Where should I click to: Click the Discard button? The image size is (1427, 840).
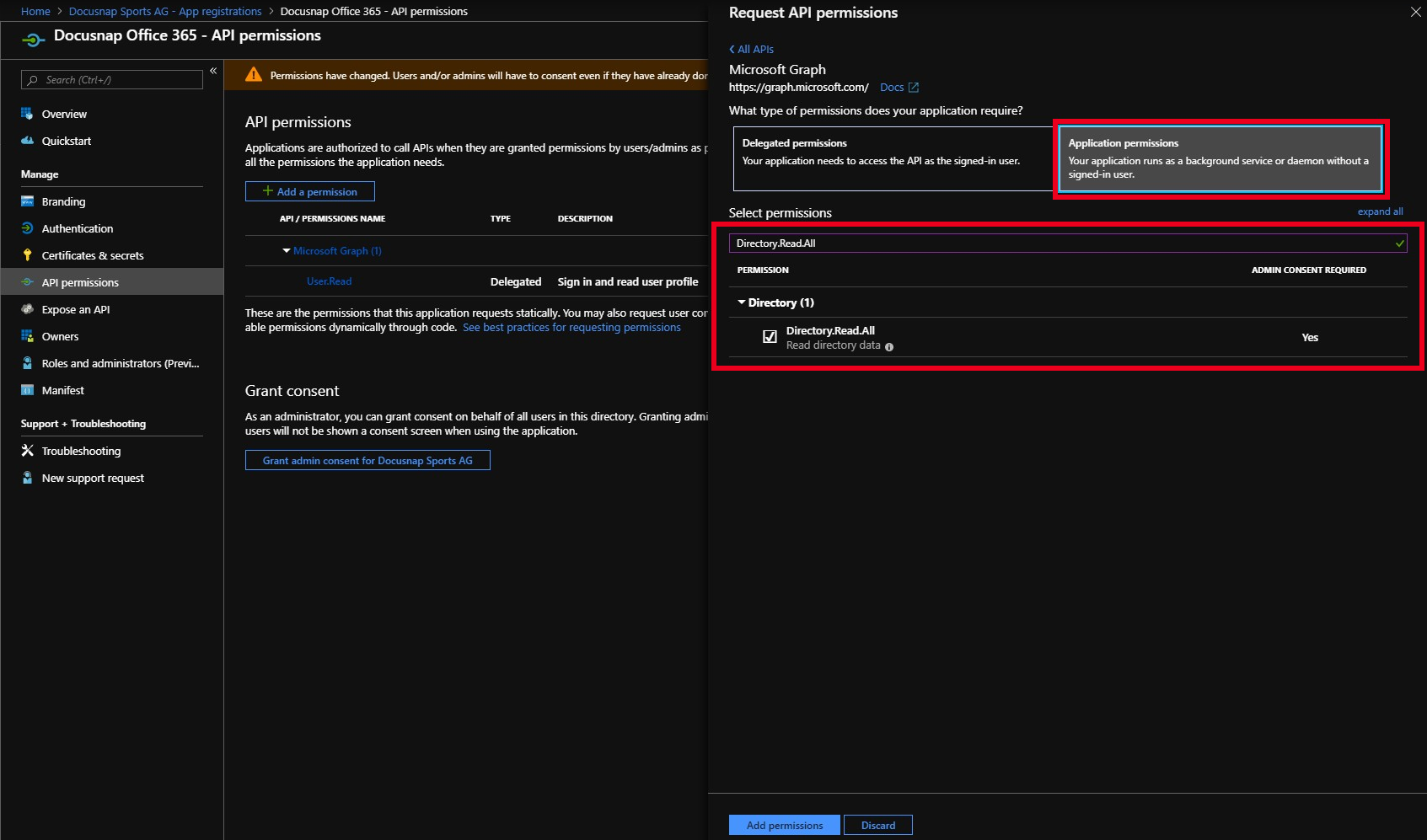878,825
